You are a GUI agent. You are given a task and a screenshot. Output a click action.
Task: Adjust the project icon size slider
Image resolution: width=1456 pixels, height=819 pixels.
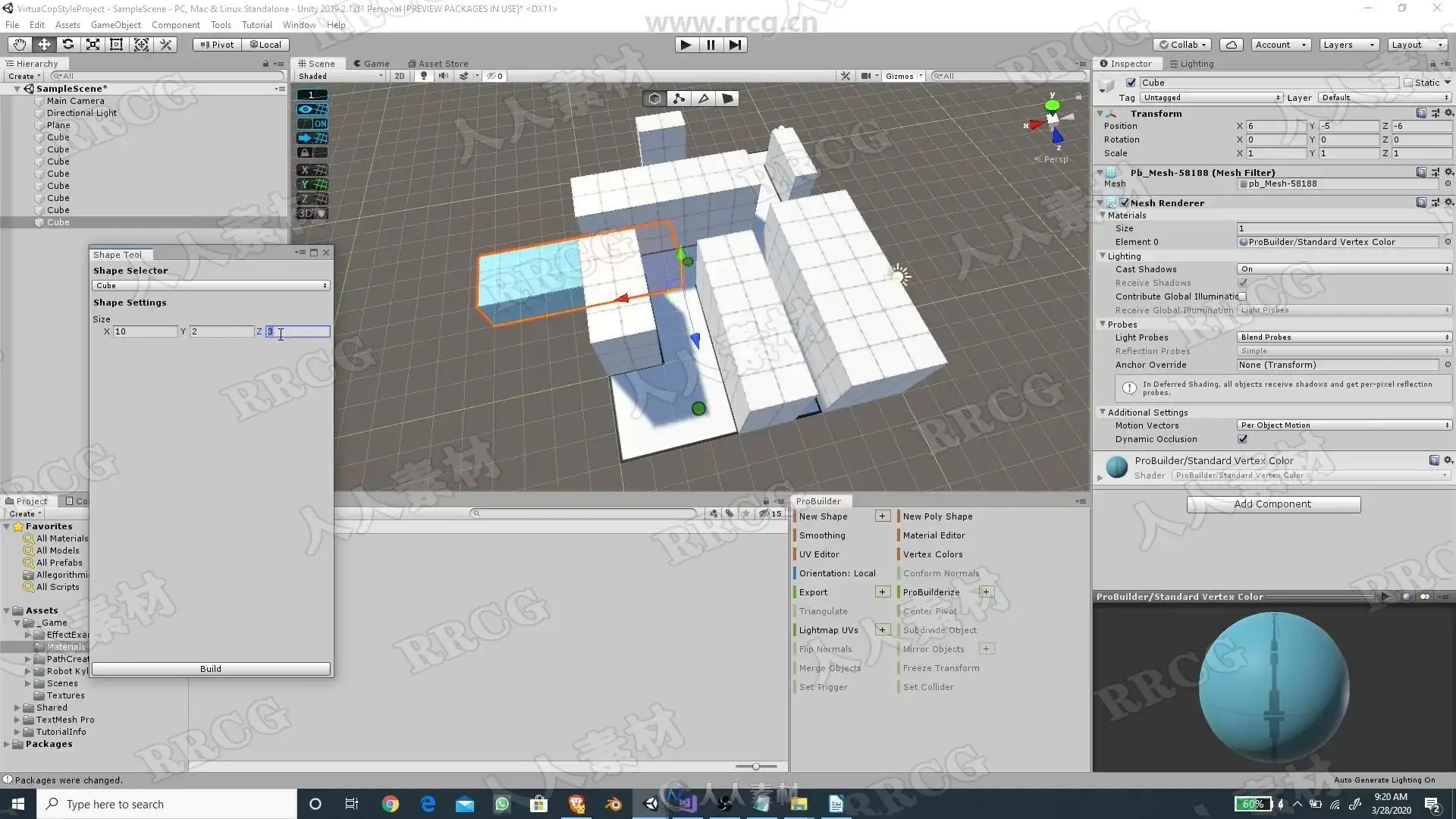point(755,767)
